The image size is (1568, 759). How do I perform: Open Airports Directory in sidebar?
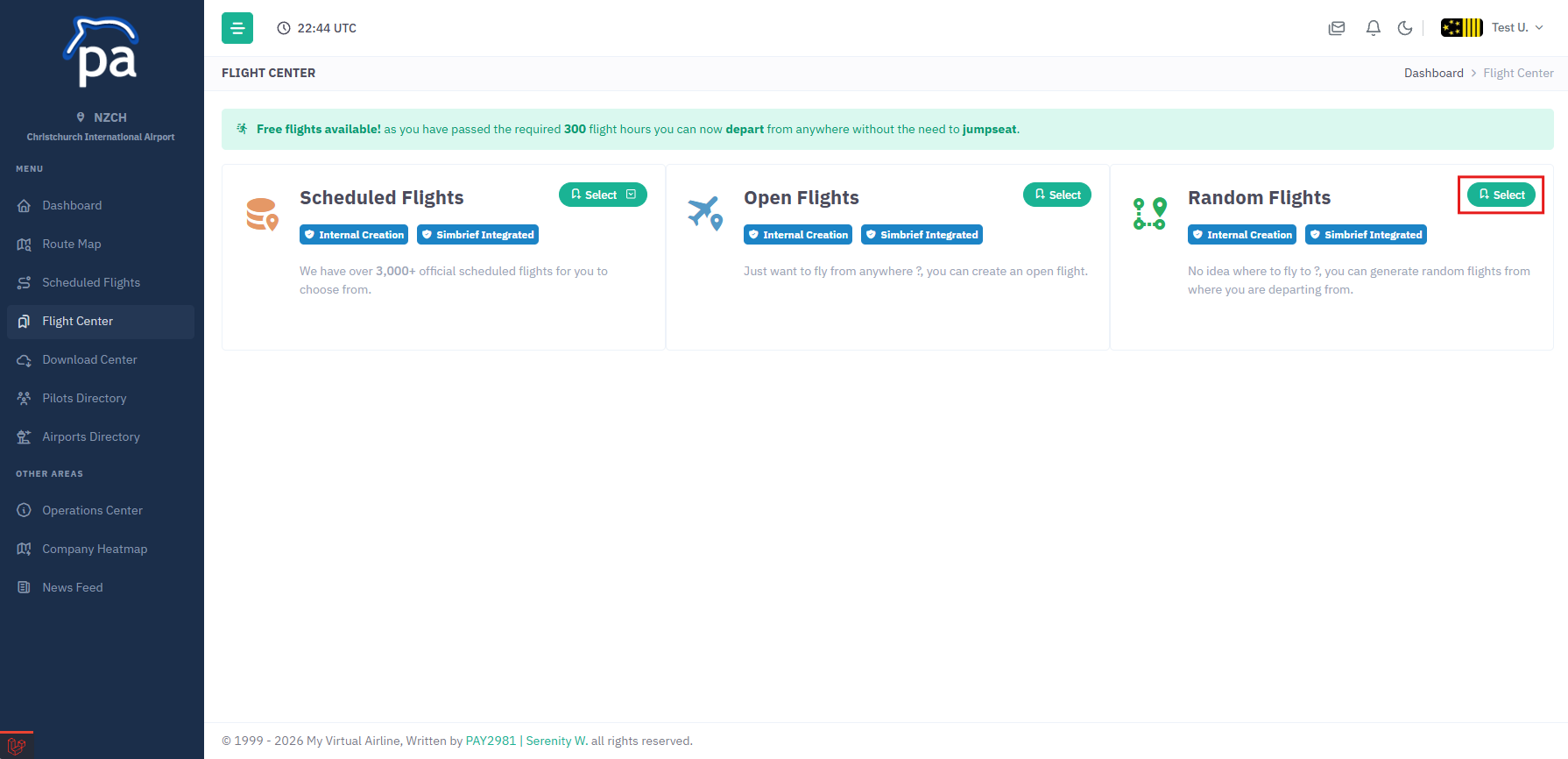101,436
